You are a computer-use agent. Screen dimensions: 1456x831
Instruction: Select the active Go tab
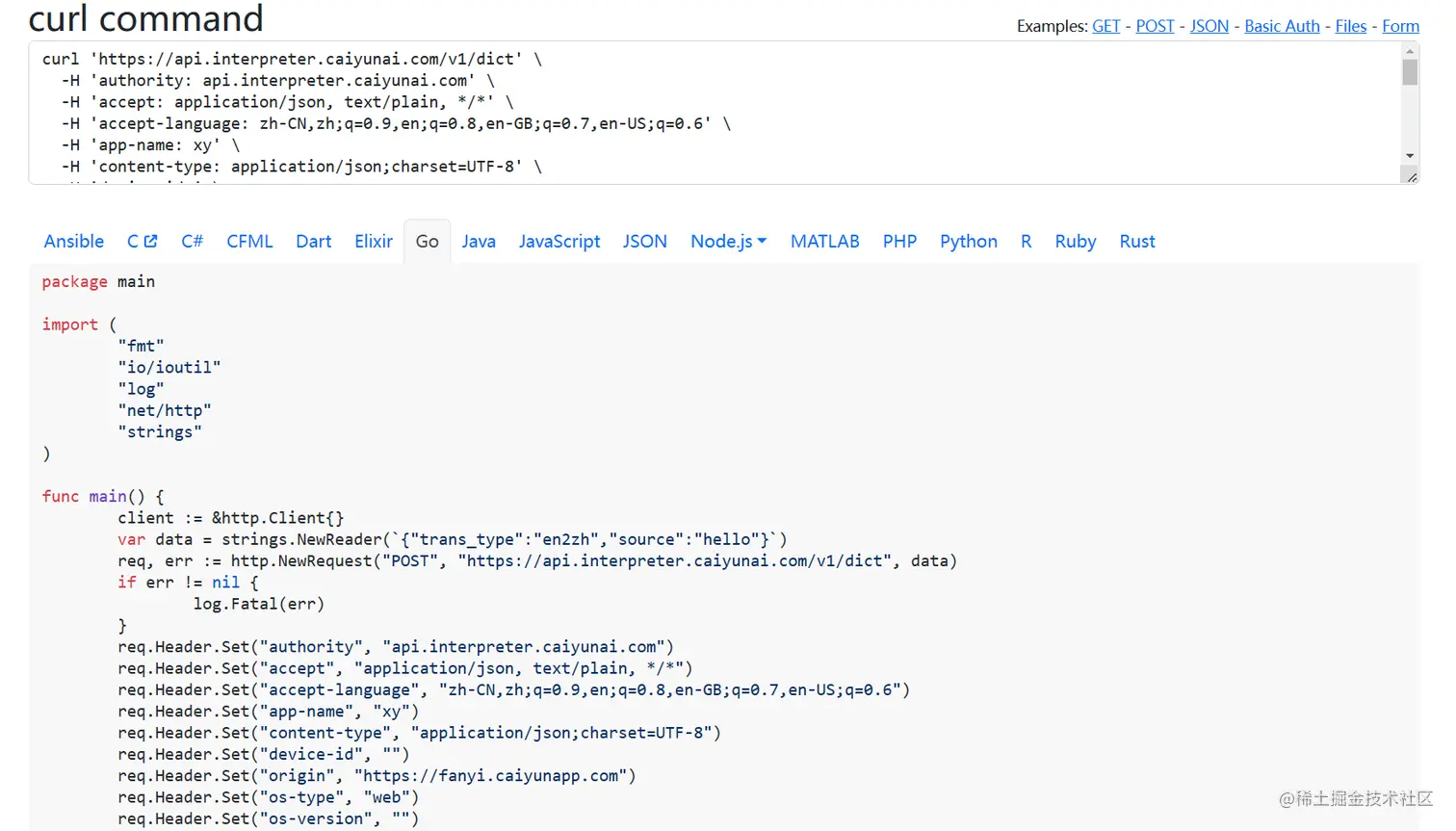tap(427, 241)
